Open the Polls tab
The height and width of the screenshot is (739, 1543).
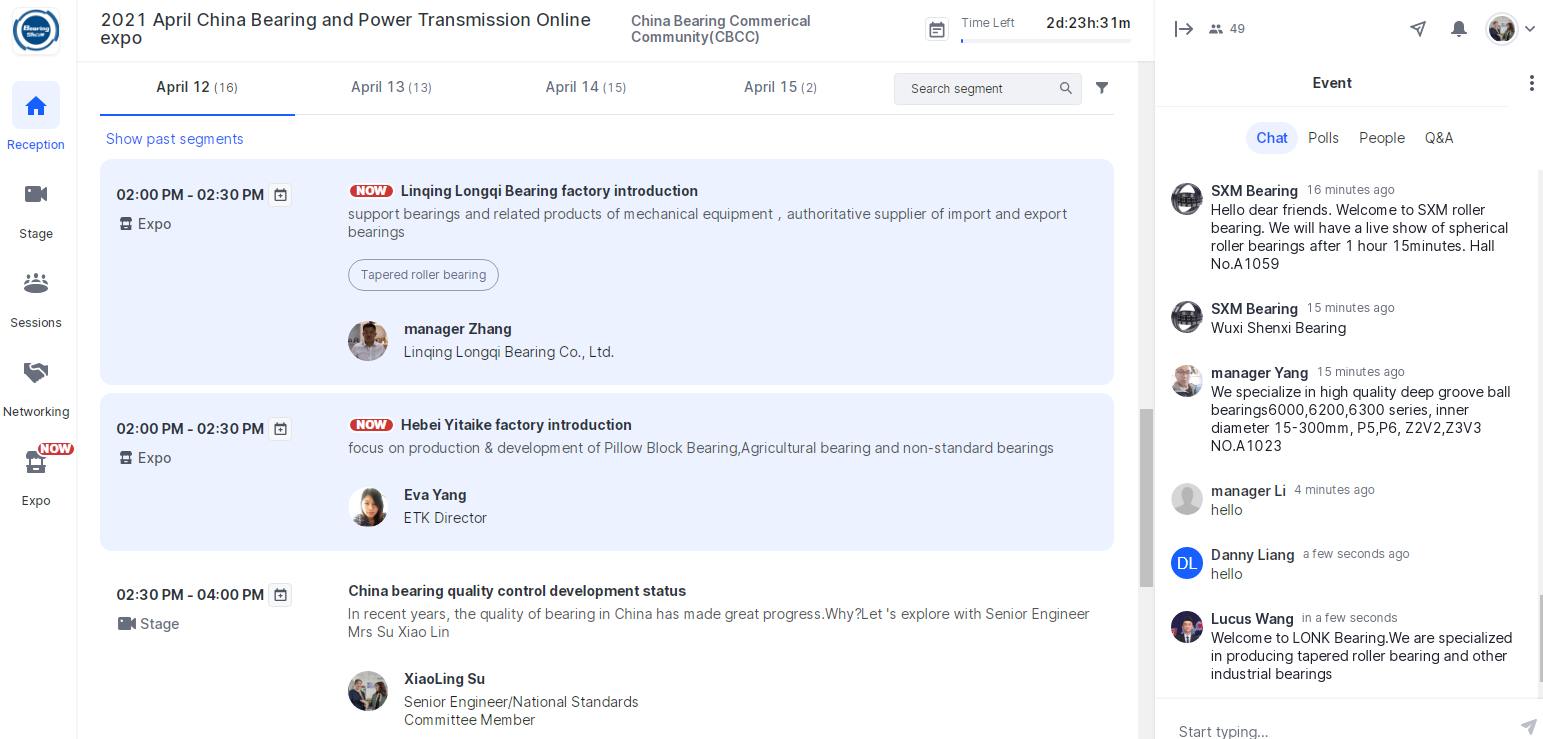pyautogui.click(x=1323, y=138)
